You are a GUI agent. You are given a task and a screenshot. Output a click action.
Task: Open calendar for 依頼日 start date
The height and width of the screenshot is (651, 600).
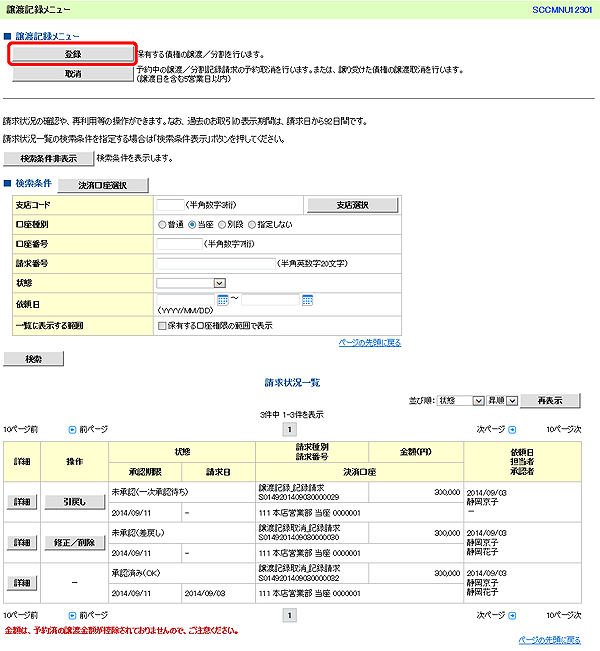(x=223, y=300)
